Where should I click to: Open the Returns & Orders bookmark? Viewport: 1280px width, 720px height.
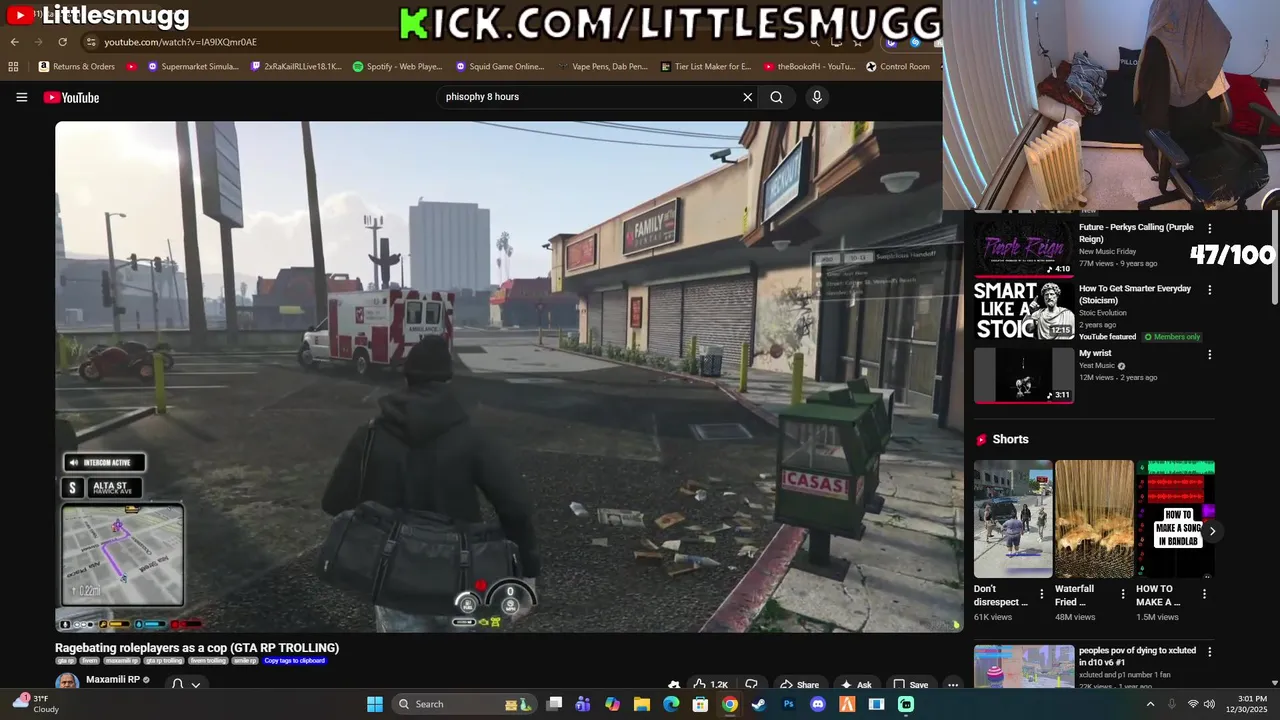[77, 67]
